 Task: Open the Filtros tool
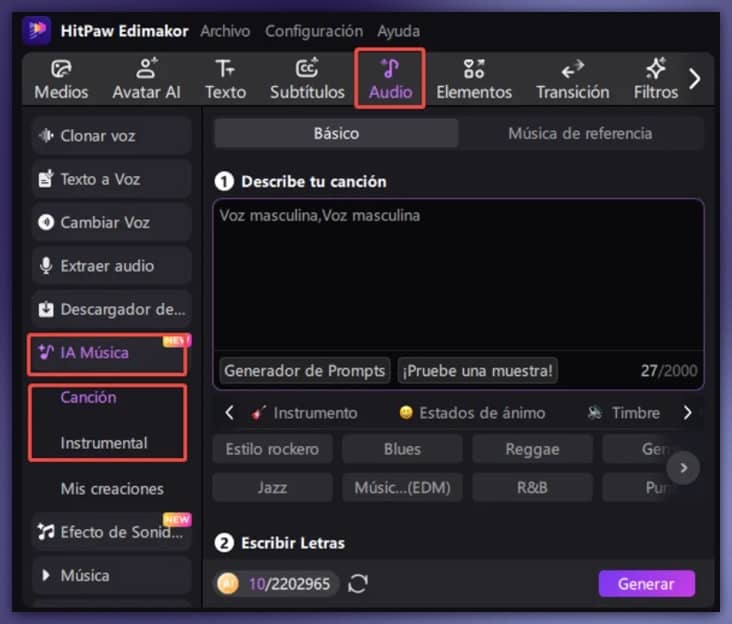pyautogui.click(x=655, y=79)
